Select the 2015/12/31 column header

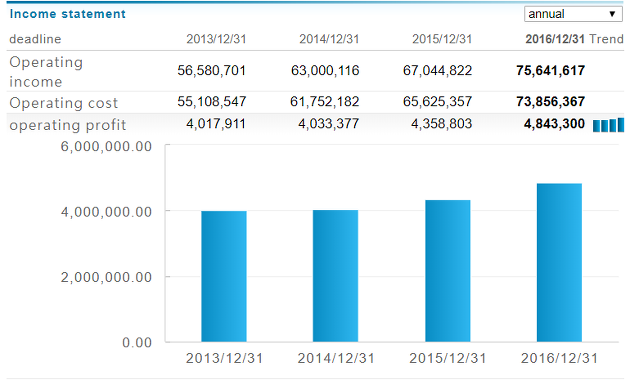pos(442,39)
